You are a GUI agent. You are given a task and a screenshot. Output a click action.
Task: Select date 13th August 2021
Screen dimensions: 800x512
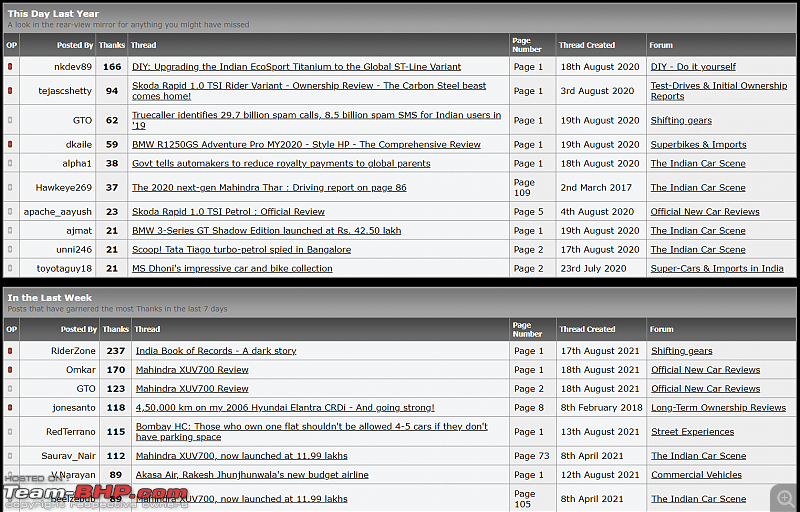[x=600, y=431]
